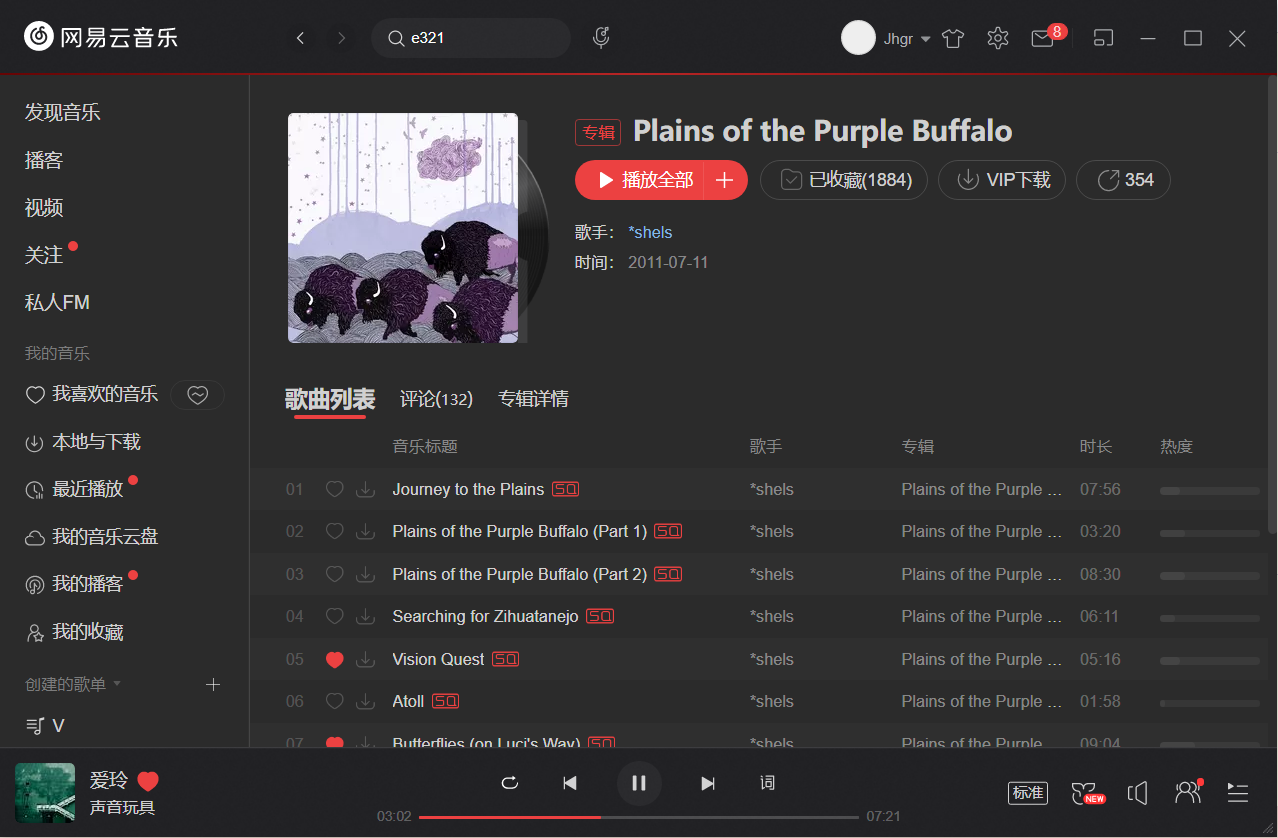Viewport: 1278px width, 838px height.
Task: Seek on the playback progress bar
Action: click(638, 817)
